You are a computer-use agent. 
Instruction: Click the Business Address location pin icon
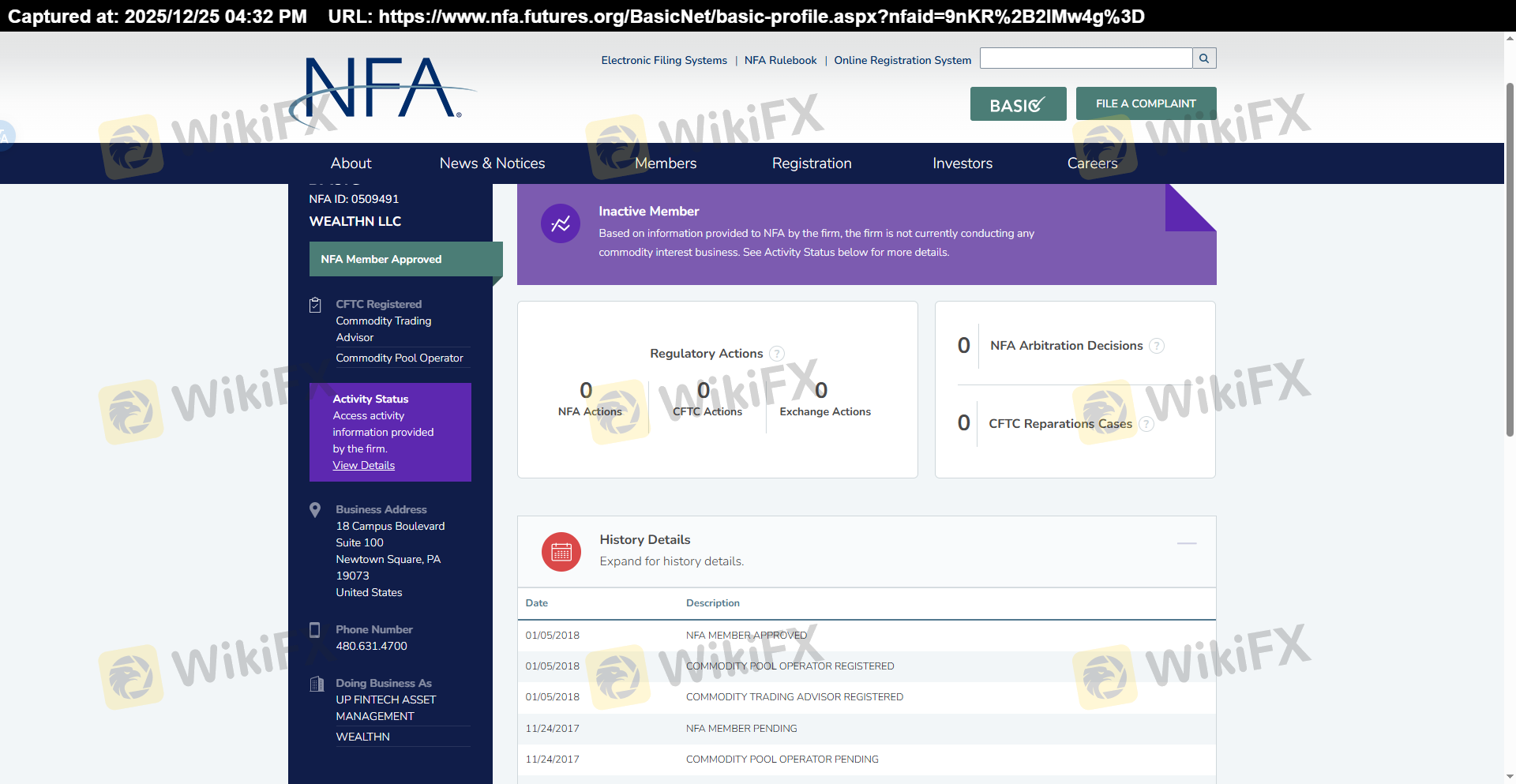315,510
